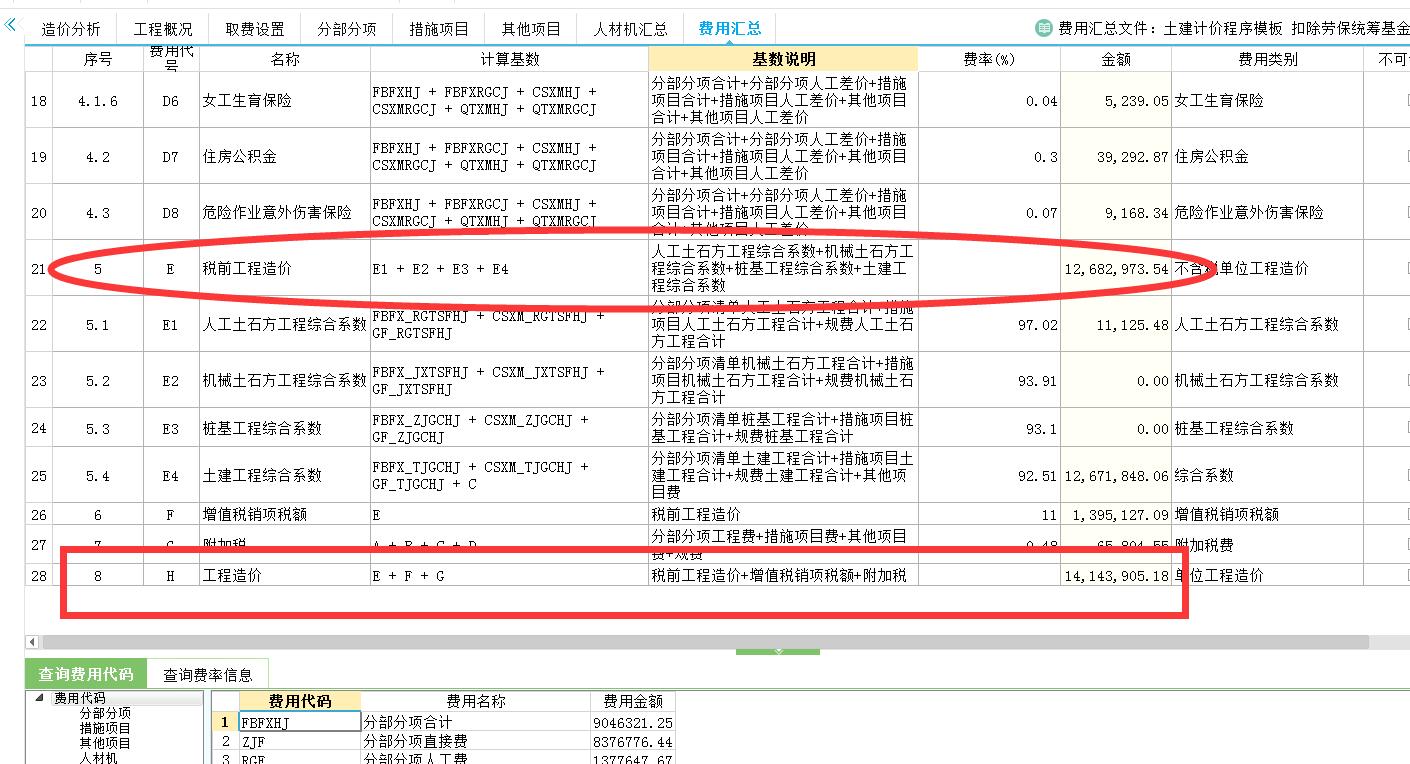Click the highlighted 基数说明 column header
Screen dimensions: 1410x764
click(784, 59)
